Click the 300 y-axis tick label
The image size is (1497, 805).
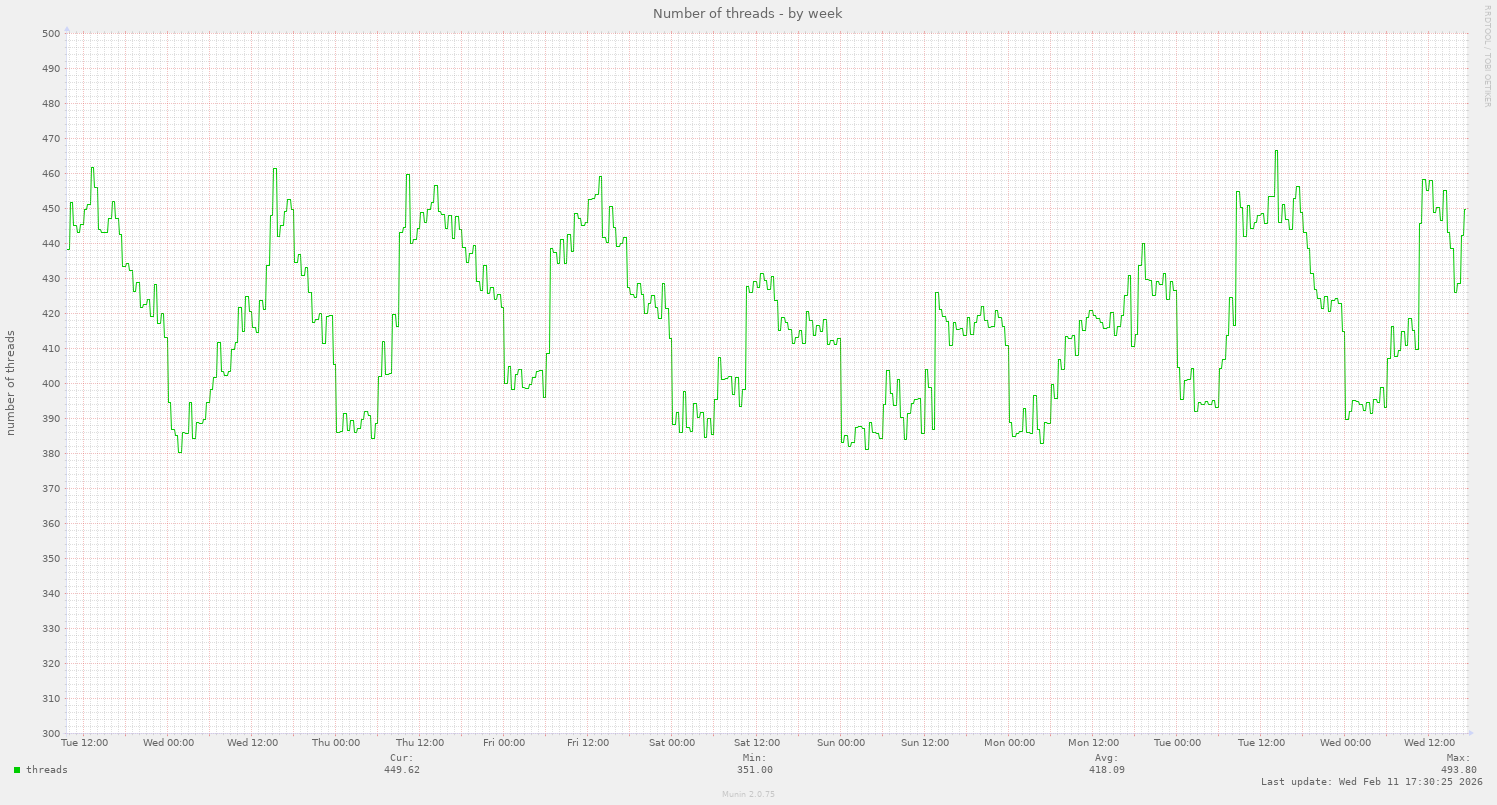[51, 734]
